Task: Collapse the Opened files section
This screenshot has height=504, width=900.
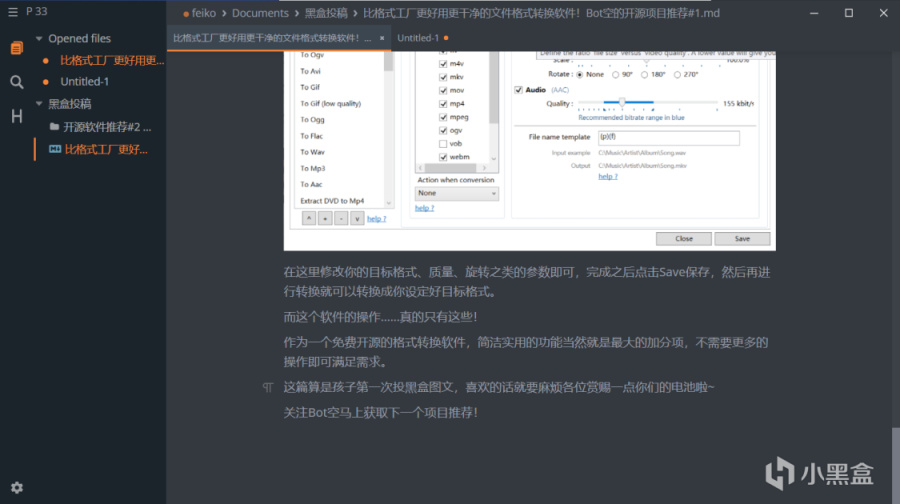Action: [39, 38]
